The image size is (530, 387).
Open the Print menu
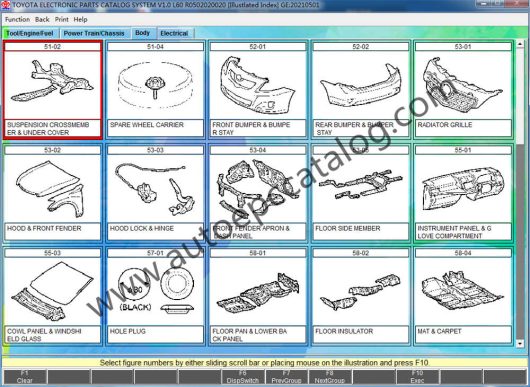62,20
